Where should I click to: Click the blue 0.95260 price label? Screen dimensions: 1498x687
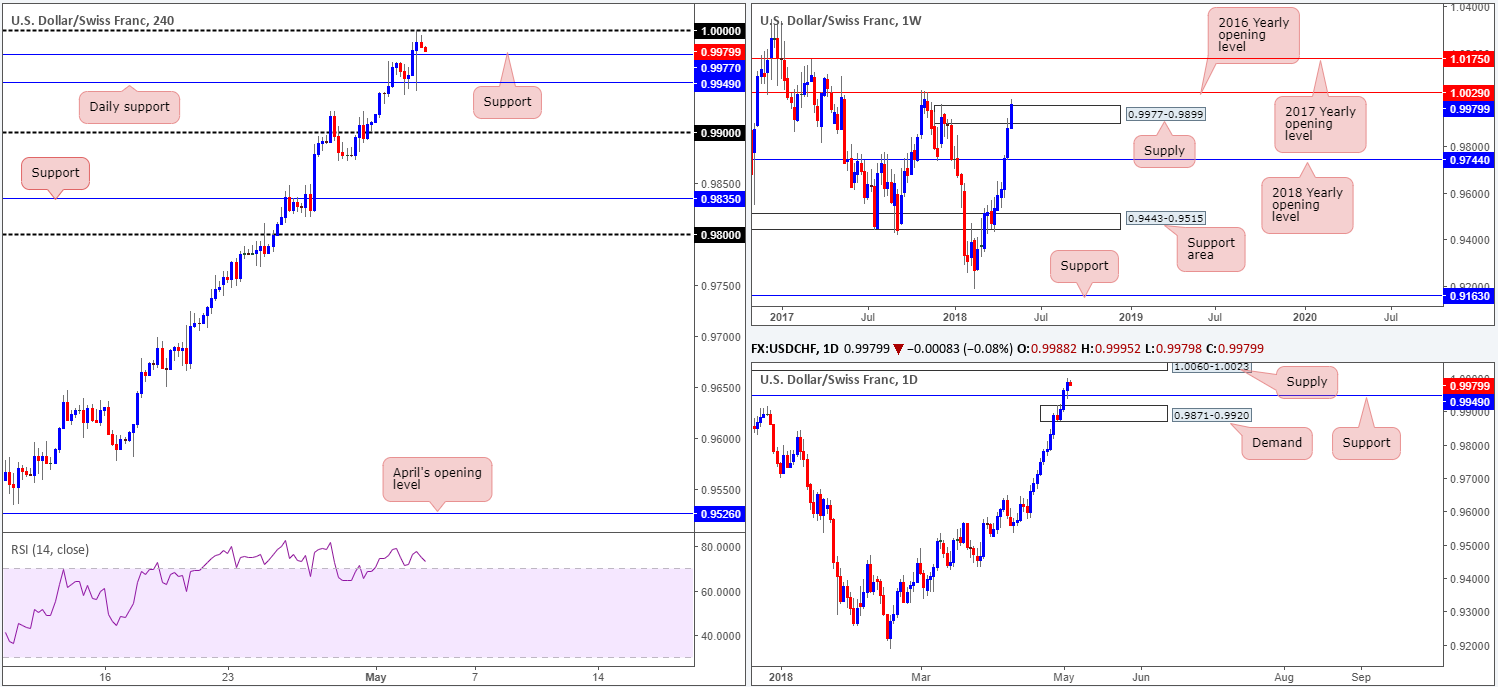click(719, 514)
